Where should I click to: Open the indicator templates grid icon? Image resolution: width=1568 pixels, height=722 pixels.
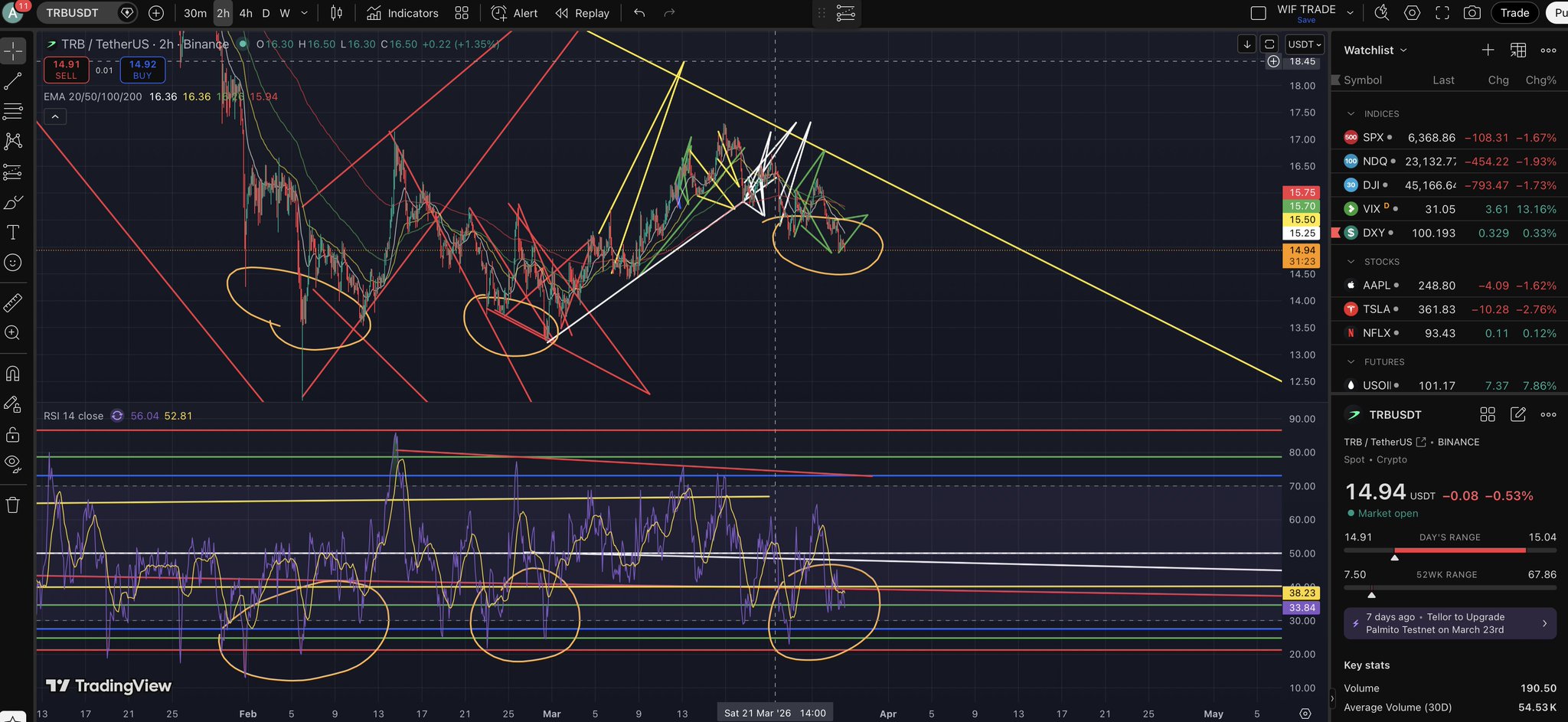tap(462, 13)
